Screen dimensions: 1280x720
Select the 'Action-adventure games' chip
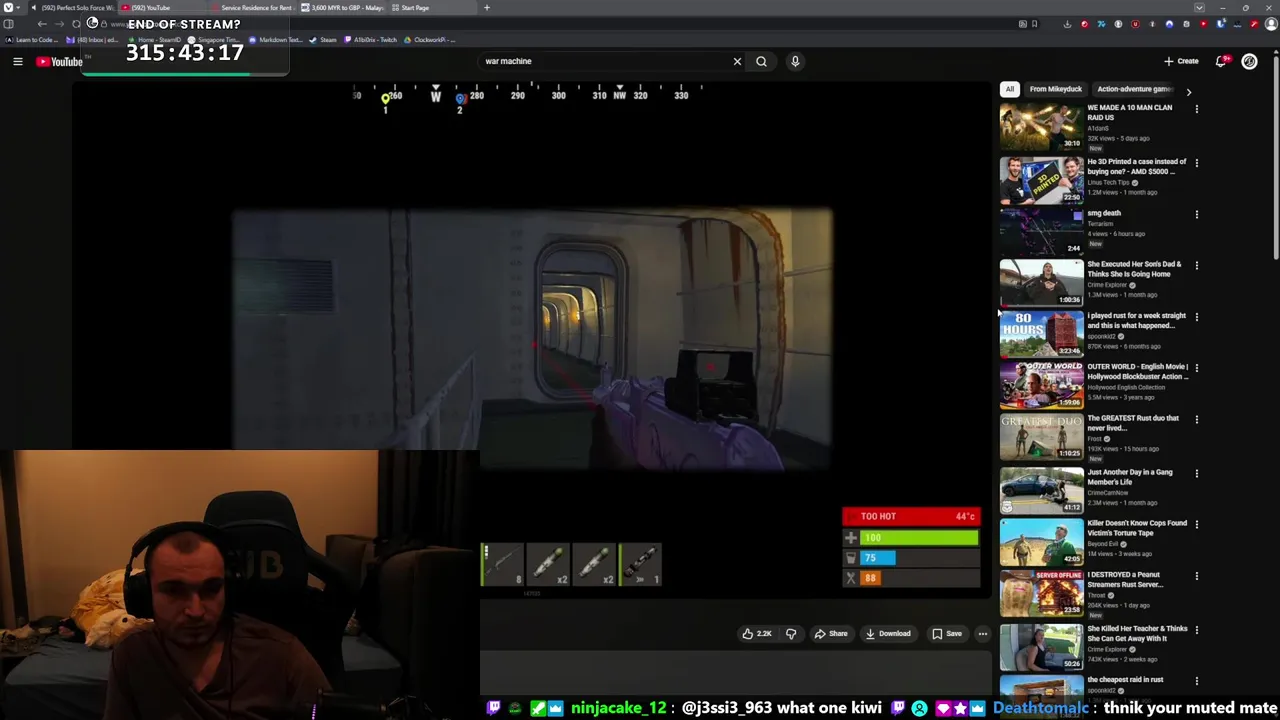coord(1134,89)
